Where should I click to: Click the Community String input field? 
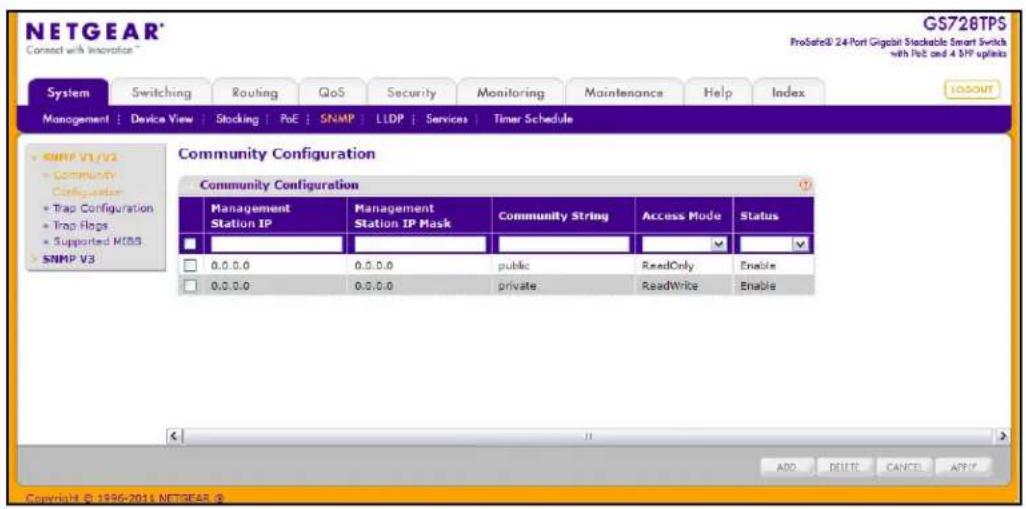(564, 244)
